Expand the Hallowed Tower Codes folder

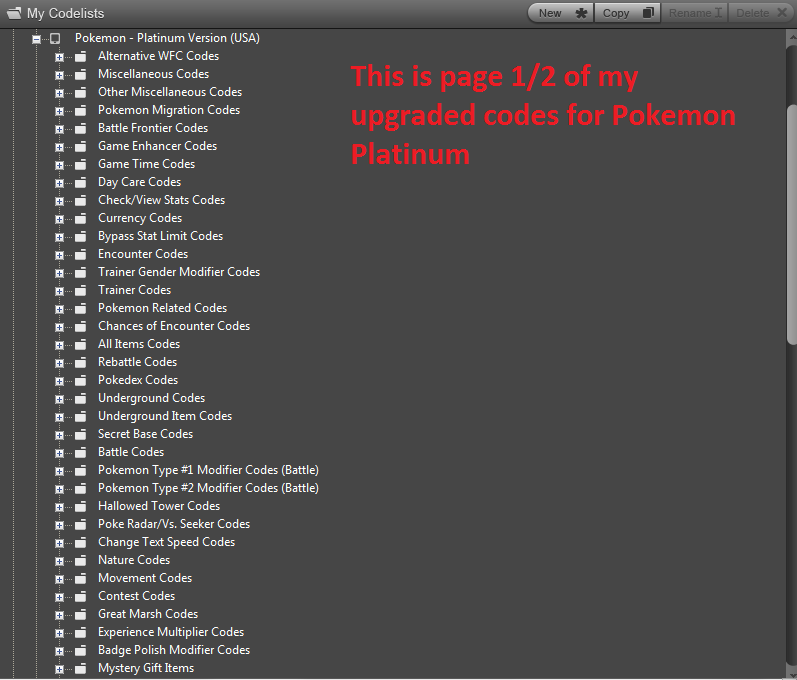coord(59,507)
